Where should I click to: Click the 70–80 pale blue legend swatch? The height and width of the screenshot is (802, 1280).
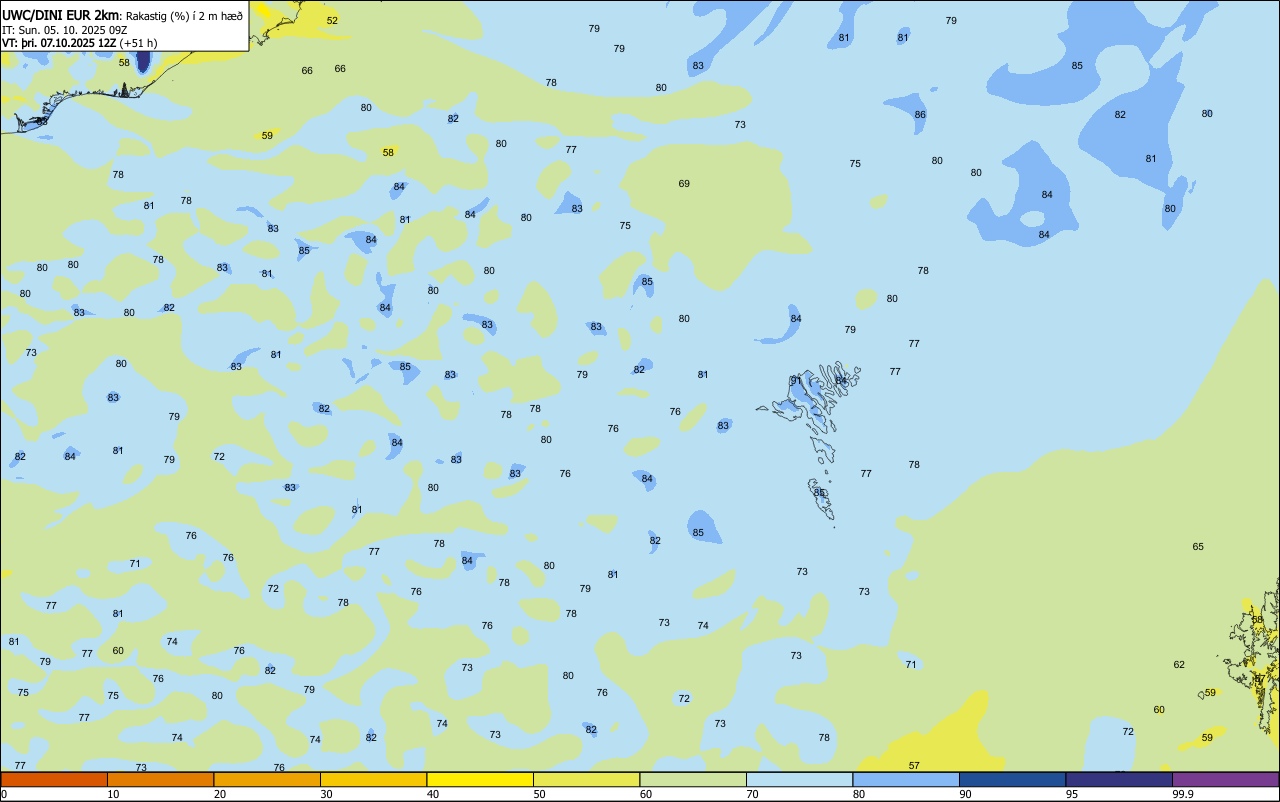[x=799, y=779]
